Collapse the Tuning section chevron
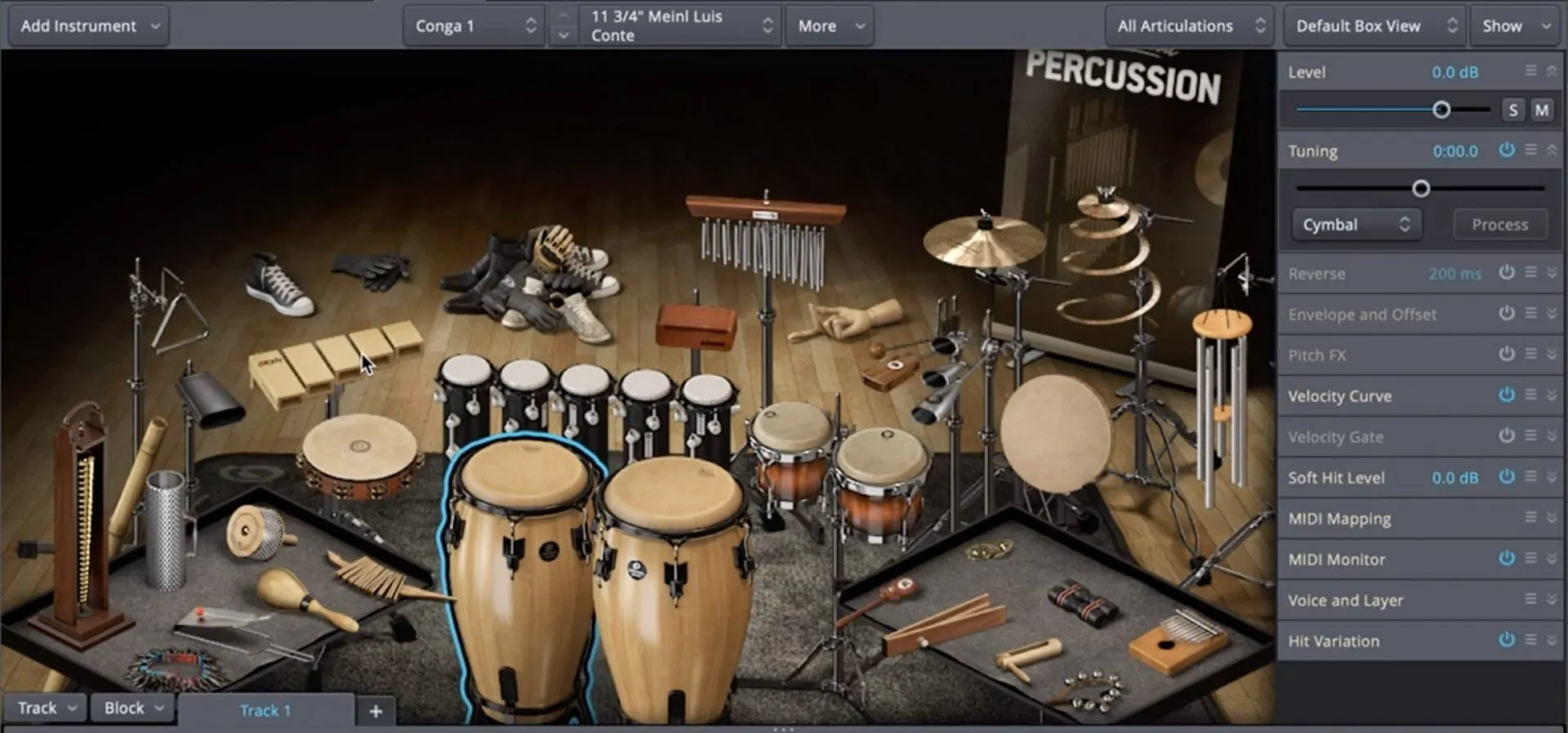Screen dimensions: 1568x733 pyautogui.click(x=1552, y=150)
